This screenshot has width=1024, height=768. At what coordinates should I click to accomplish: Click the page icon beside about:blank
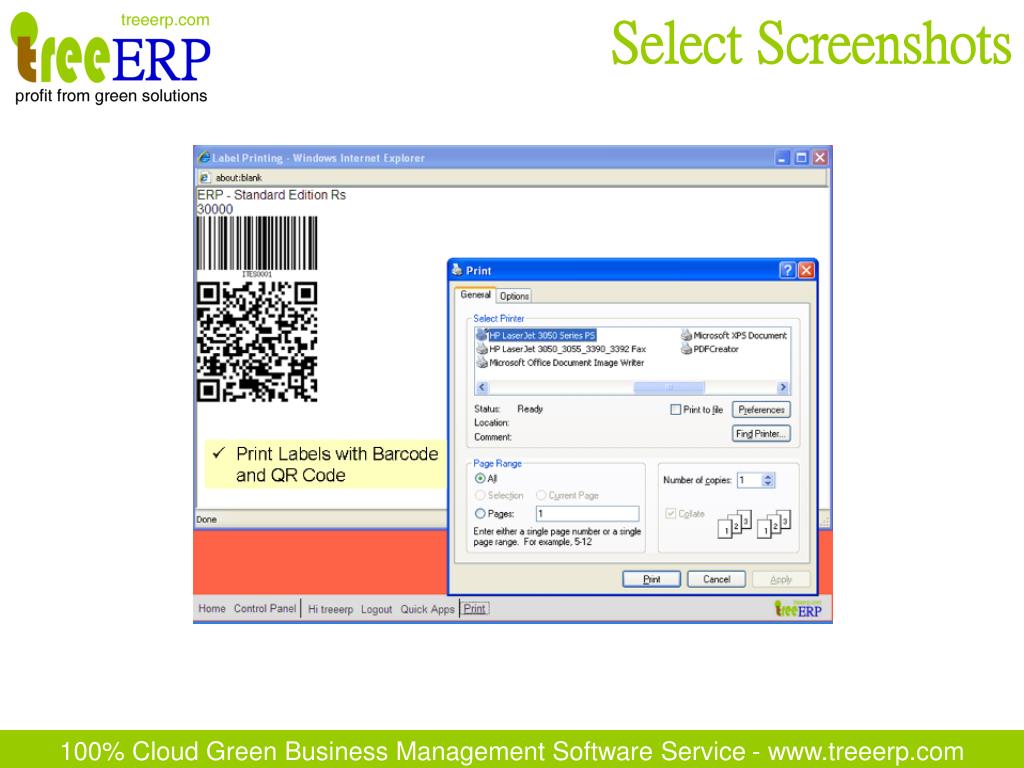[x=204, y=178]
